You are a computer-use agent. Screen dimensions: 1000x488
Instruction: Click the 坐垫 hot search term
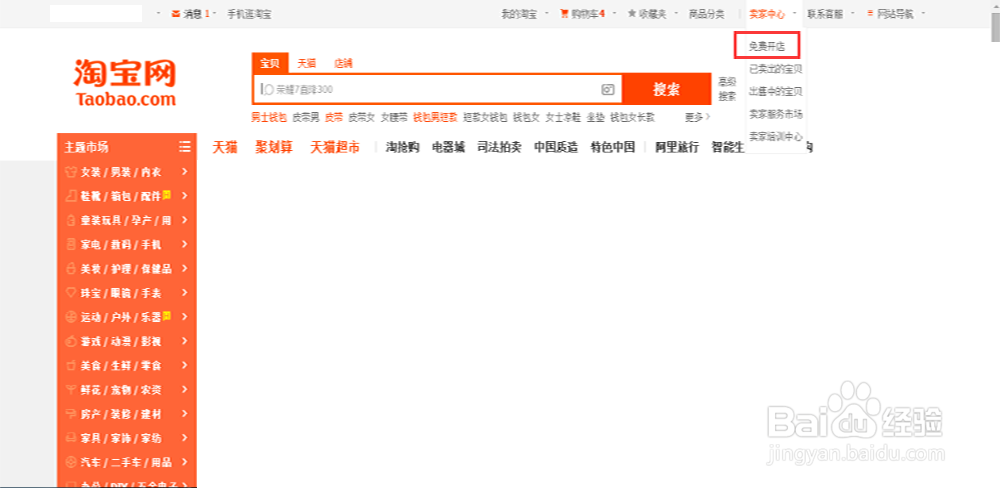tap(596, 117)
